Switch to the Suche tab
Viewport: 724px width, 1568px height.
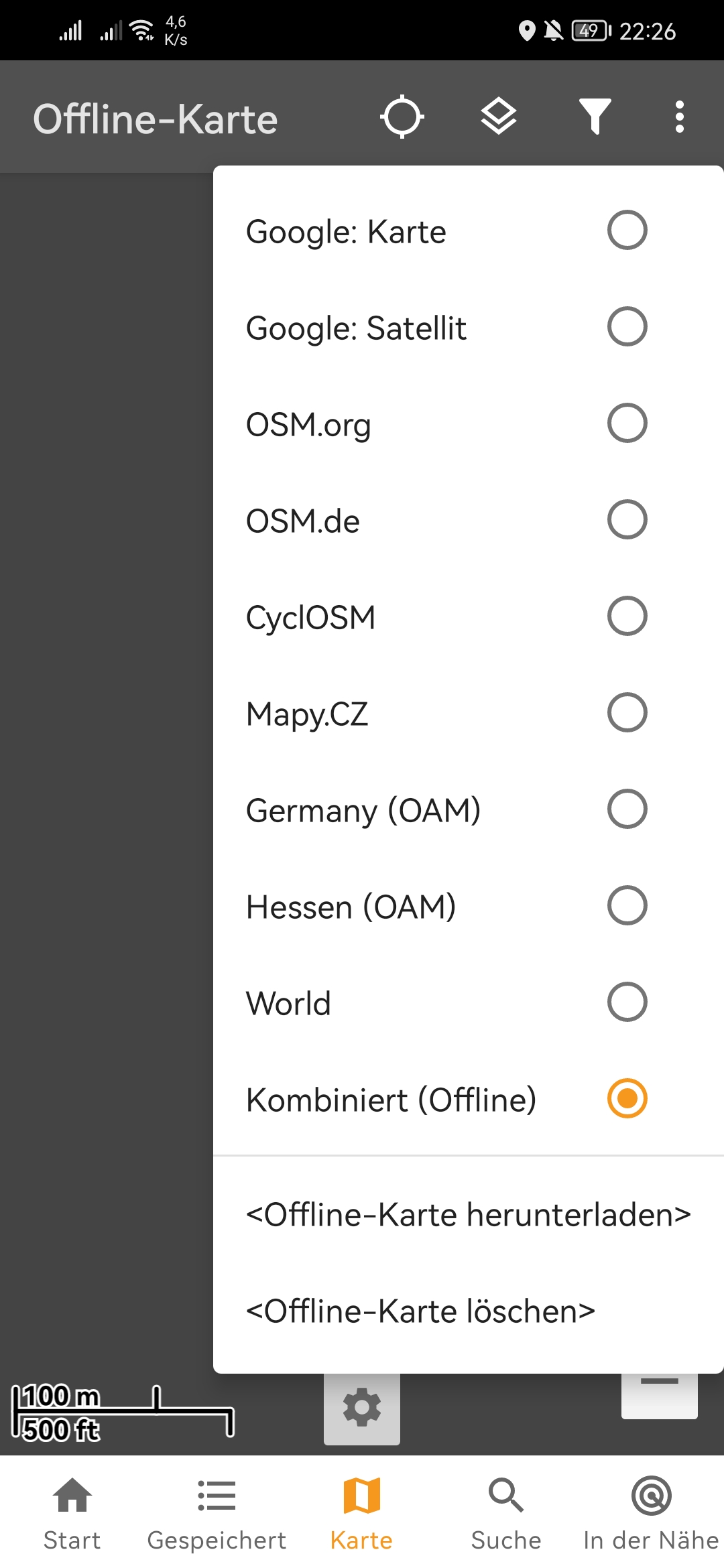click(506, 1494)
